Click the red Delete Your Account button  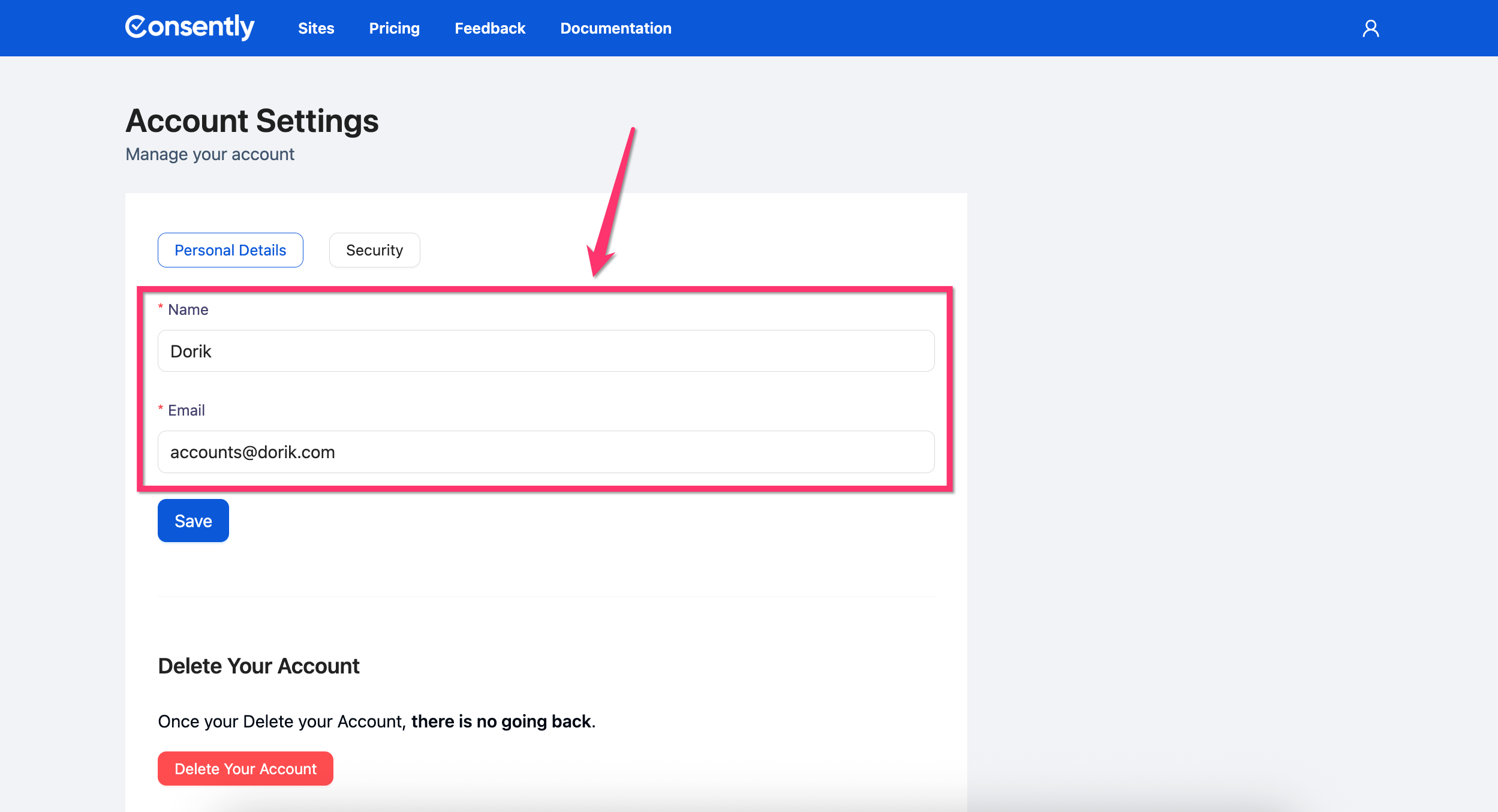(245, 768)
